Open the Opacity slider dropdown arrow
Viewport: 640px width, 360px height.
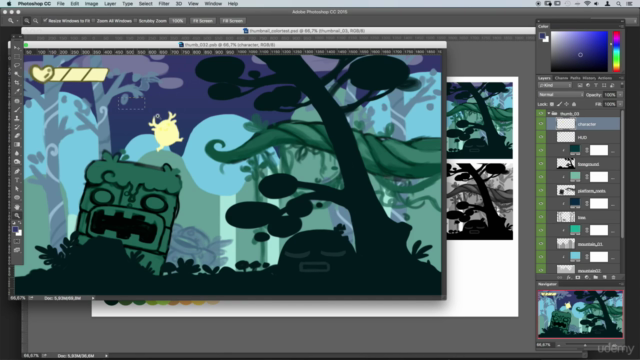(x=620, y=95)
